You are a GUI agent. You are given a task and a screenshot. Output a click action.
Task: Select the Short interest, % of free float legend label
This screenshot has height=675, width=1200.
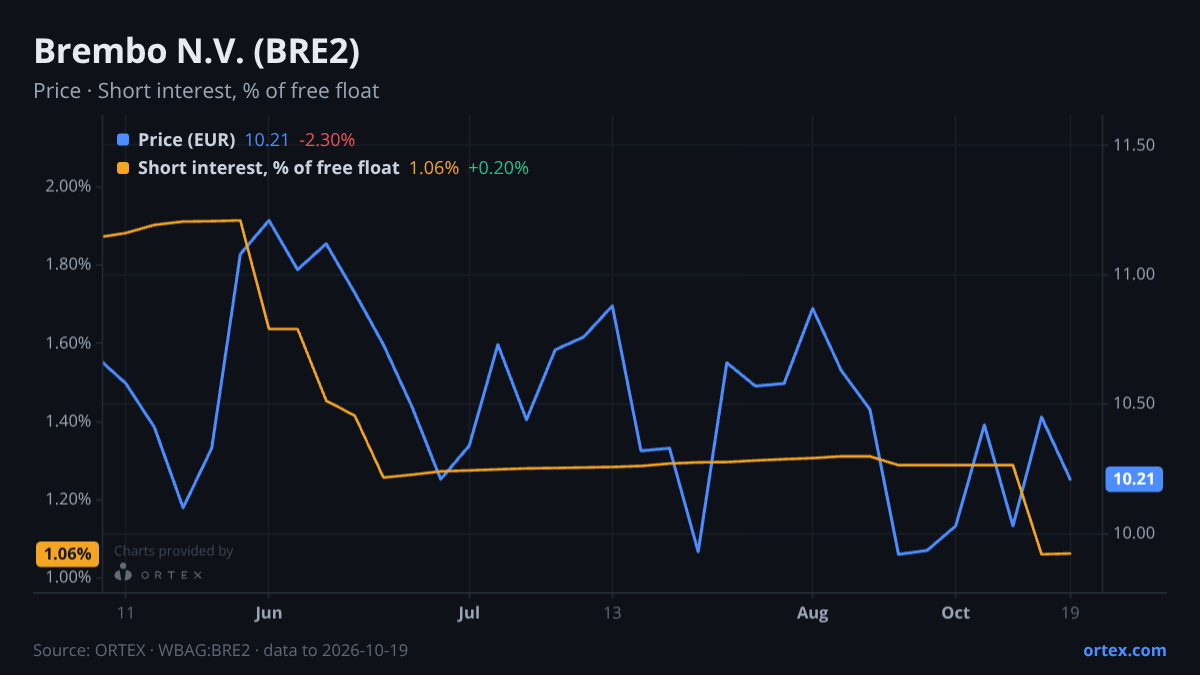coord(268,168)
